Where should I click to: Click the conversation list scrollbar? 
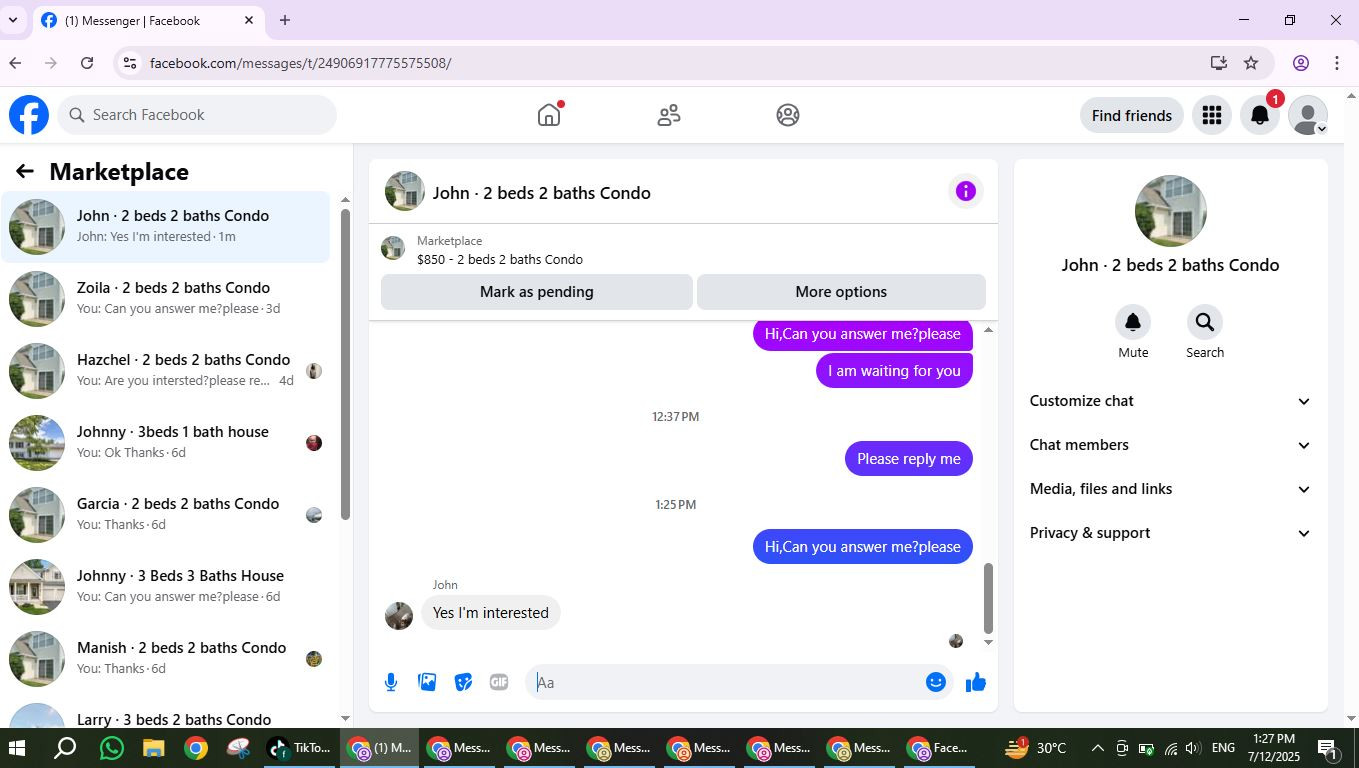click(345, 364)
